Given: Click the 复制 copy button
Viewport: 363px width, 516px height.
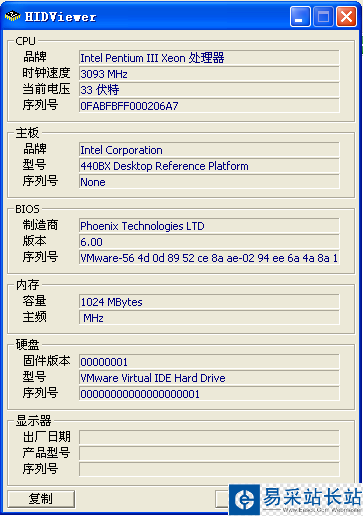Looking at the screenshot, I should 41,499.
